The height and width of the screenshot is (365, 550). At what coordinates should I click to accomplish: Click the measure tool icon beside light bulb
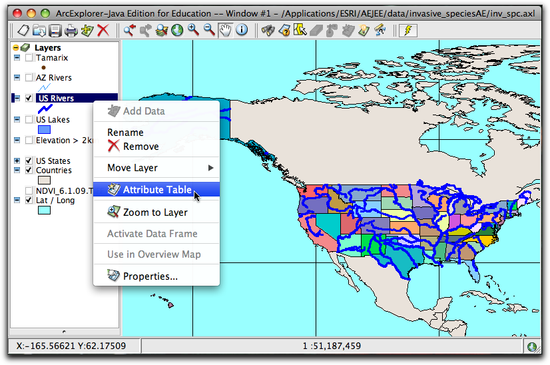pyautogui.click(x=380, y=30)
